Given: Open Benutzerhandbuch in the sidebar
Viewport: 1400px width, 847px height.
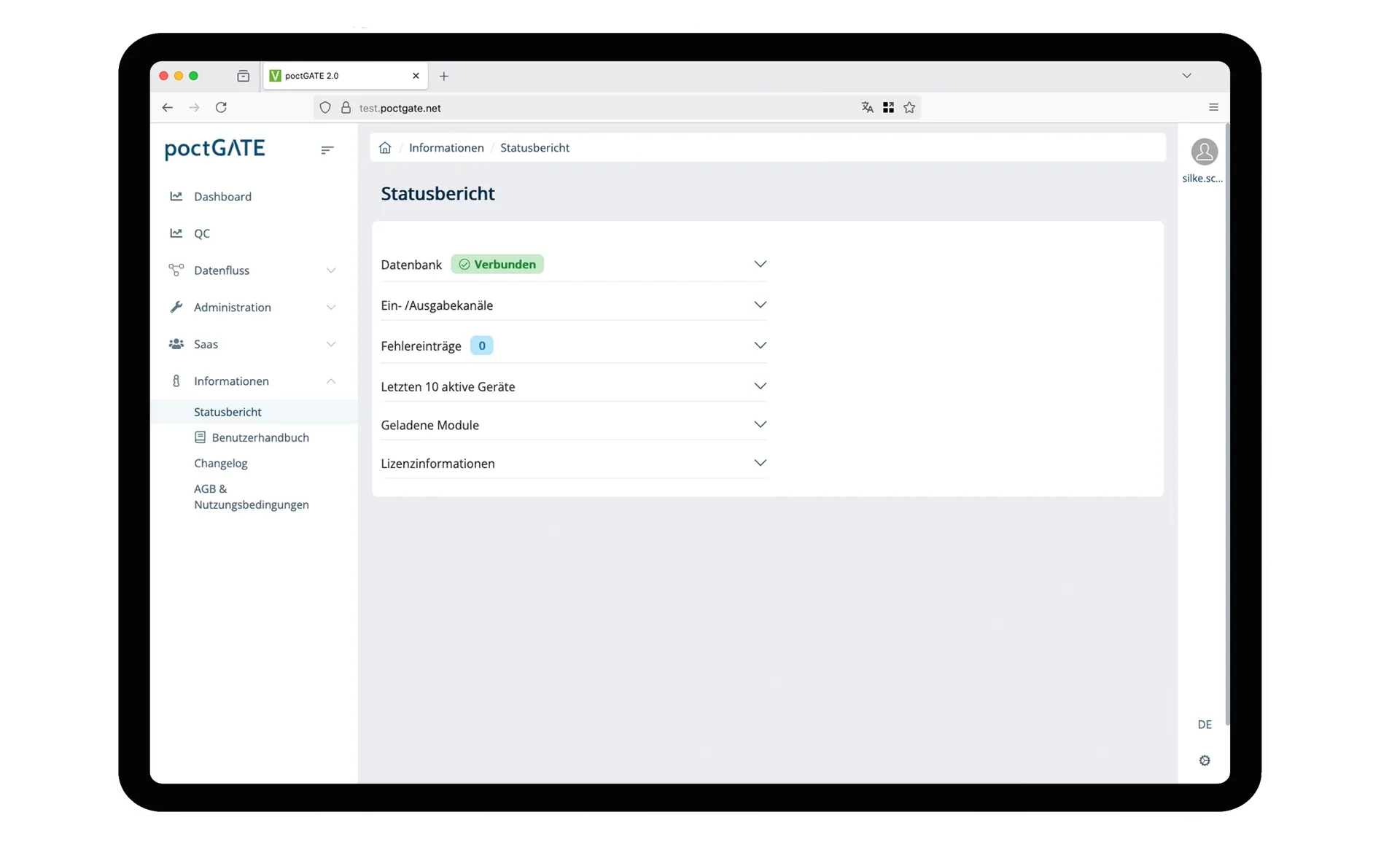Looking at the screenshot, I should 260,437.
